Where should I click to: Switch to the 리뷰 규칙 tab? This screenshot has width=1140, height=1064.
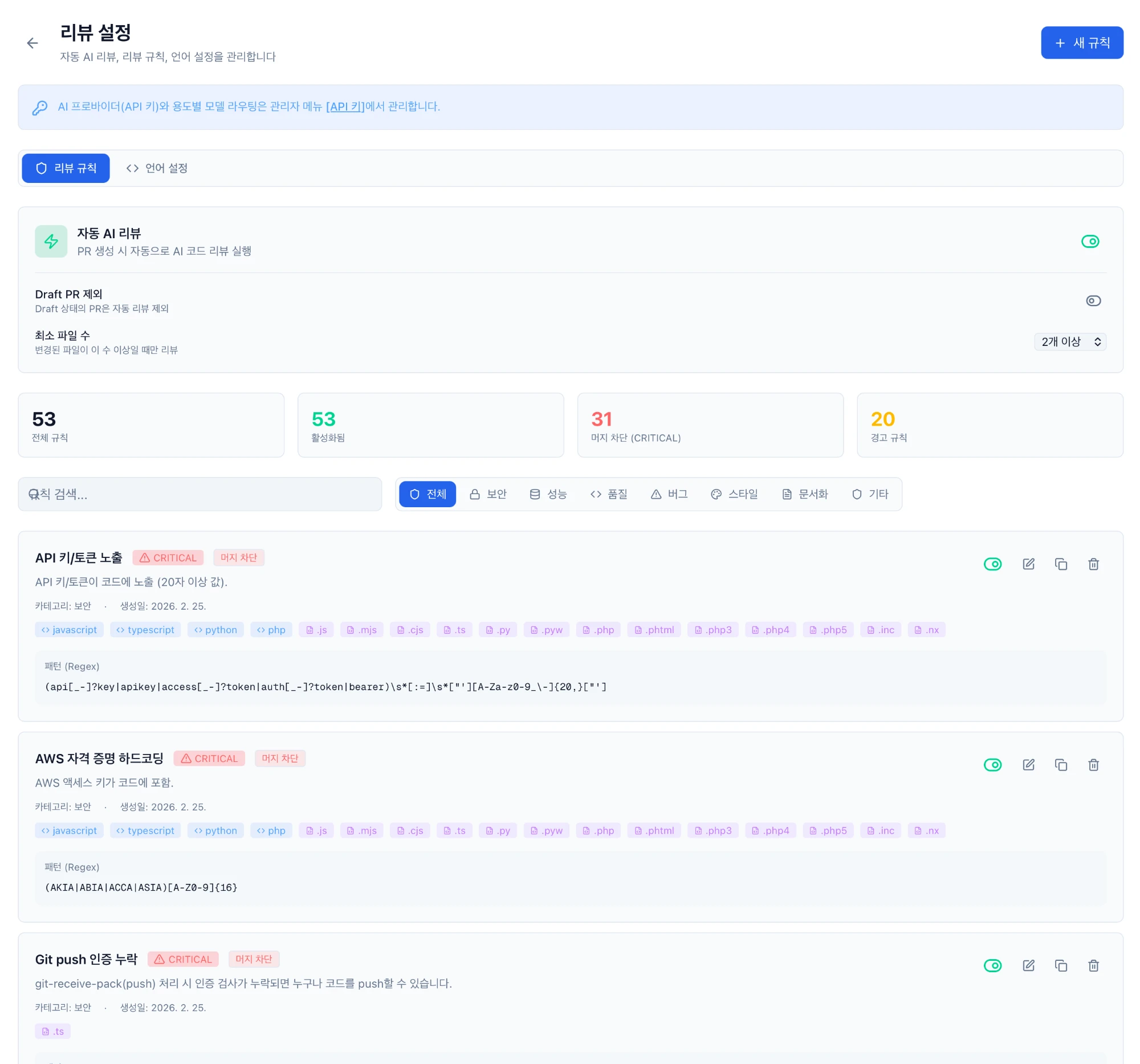point(66,168)
